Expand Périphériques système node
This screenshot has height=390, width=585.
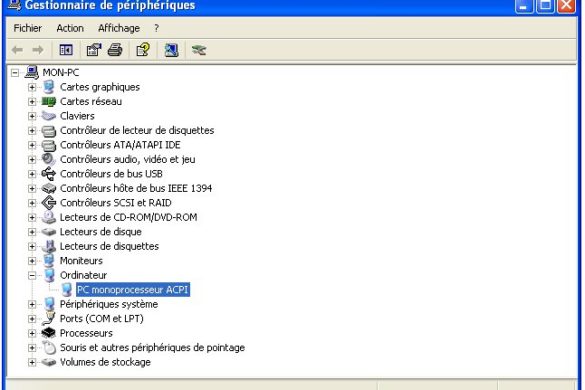pyautogui.click(x=32, y=305)
